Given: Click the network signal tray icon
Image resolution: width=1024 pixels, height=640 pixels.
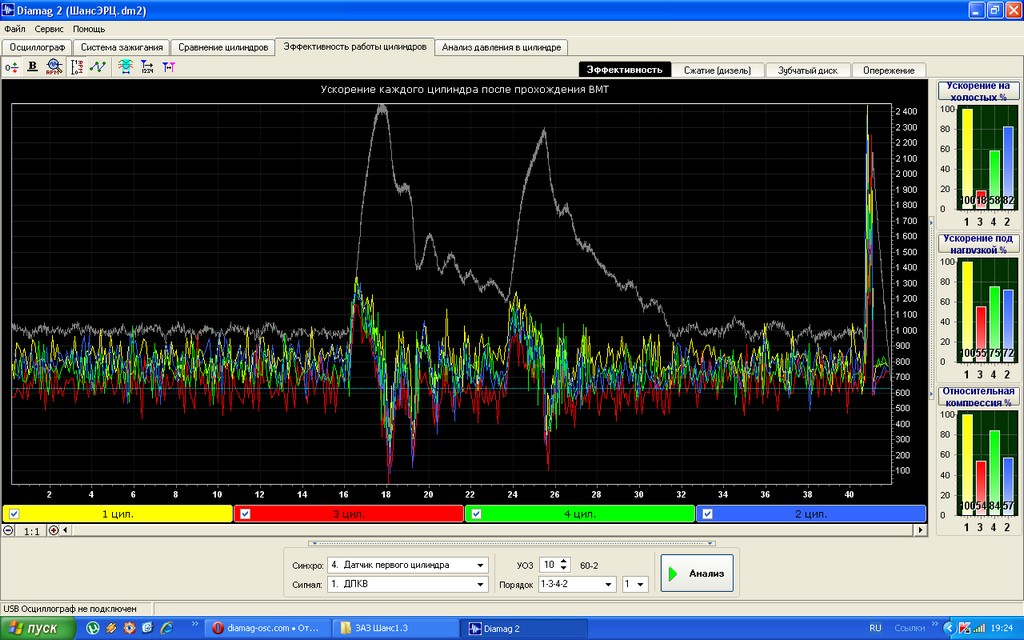Looking at the screenshot, I should click(980, 628).
